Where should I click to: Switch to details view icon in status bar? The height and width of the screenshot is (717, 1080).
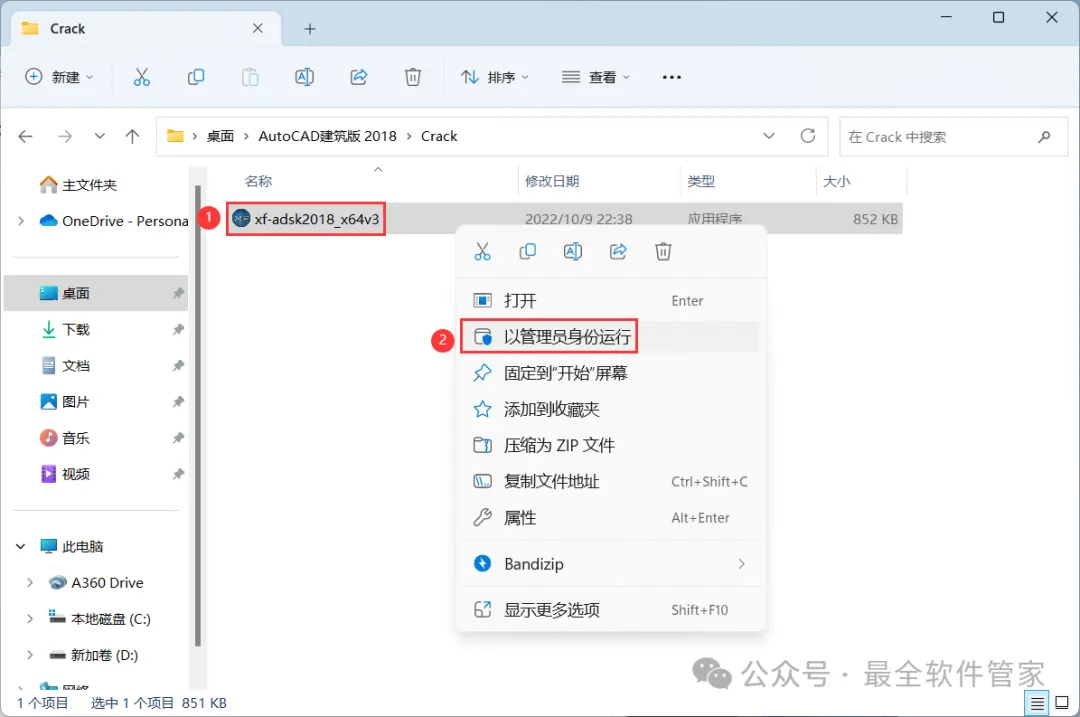pos(1037,703)
